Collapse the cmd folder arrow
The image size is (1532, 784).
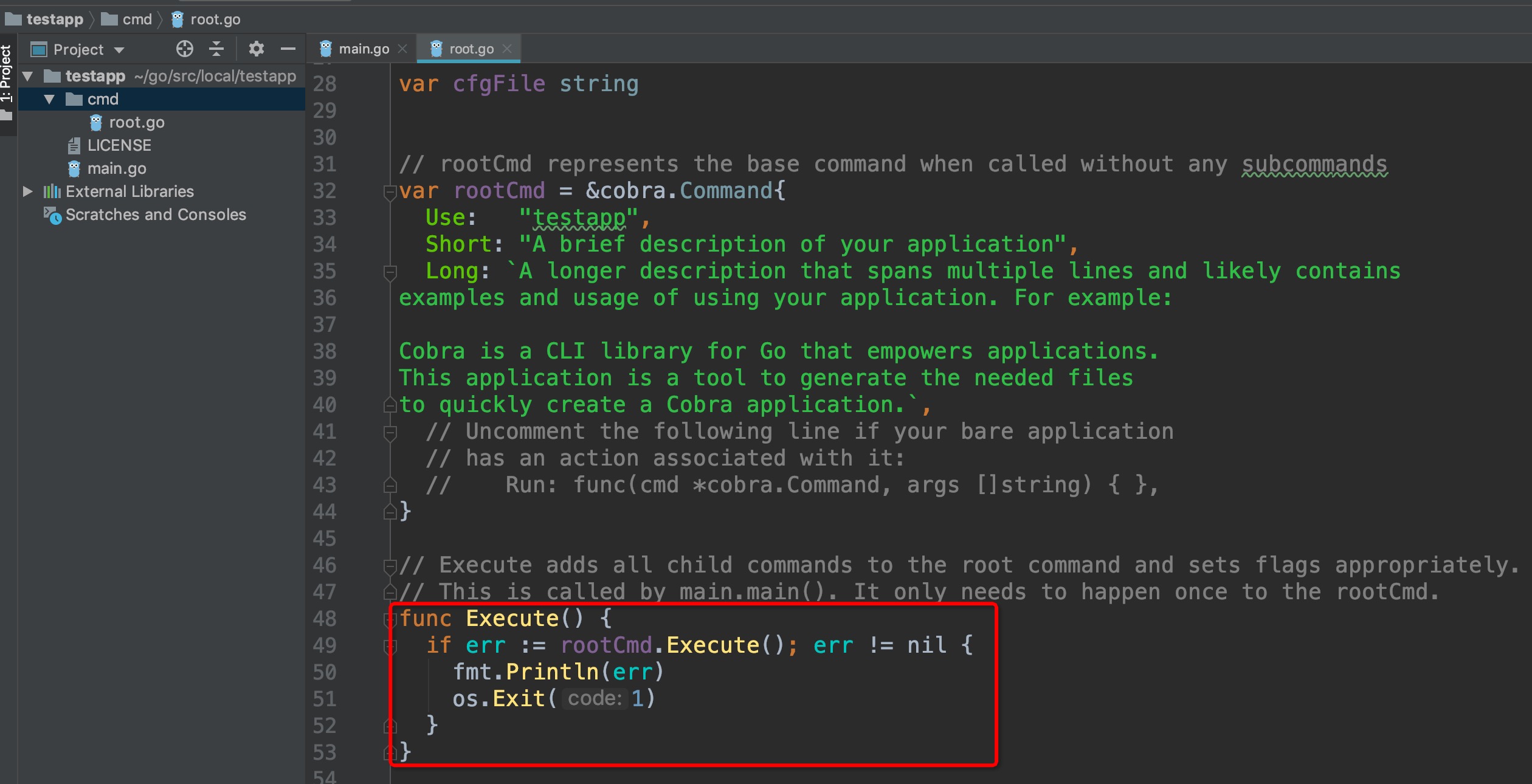(49, 99)
